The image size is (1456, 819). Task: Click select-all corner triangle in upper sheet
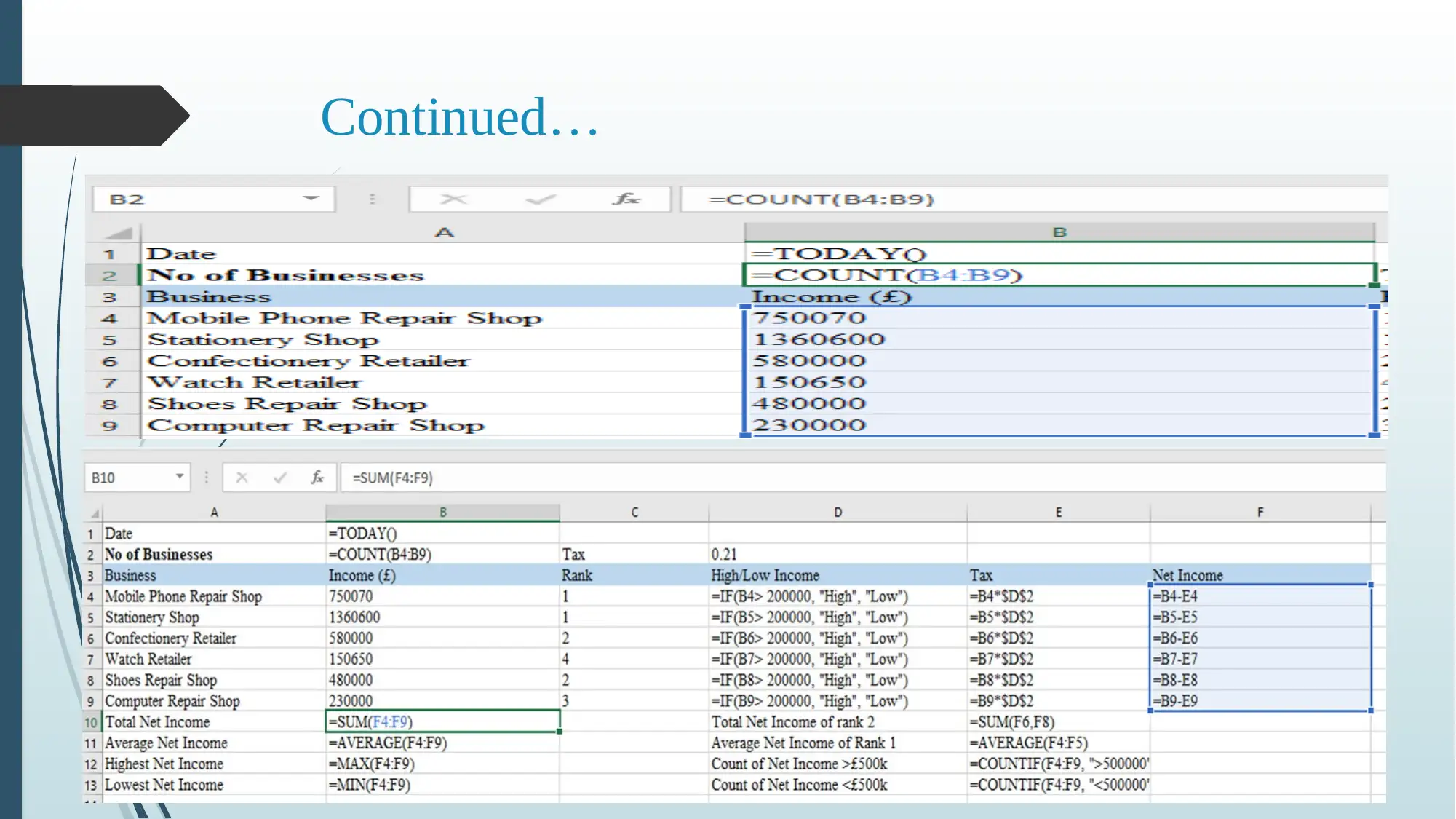point(119,233)
